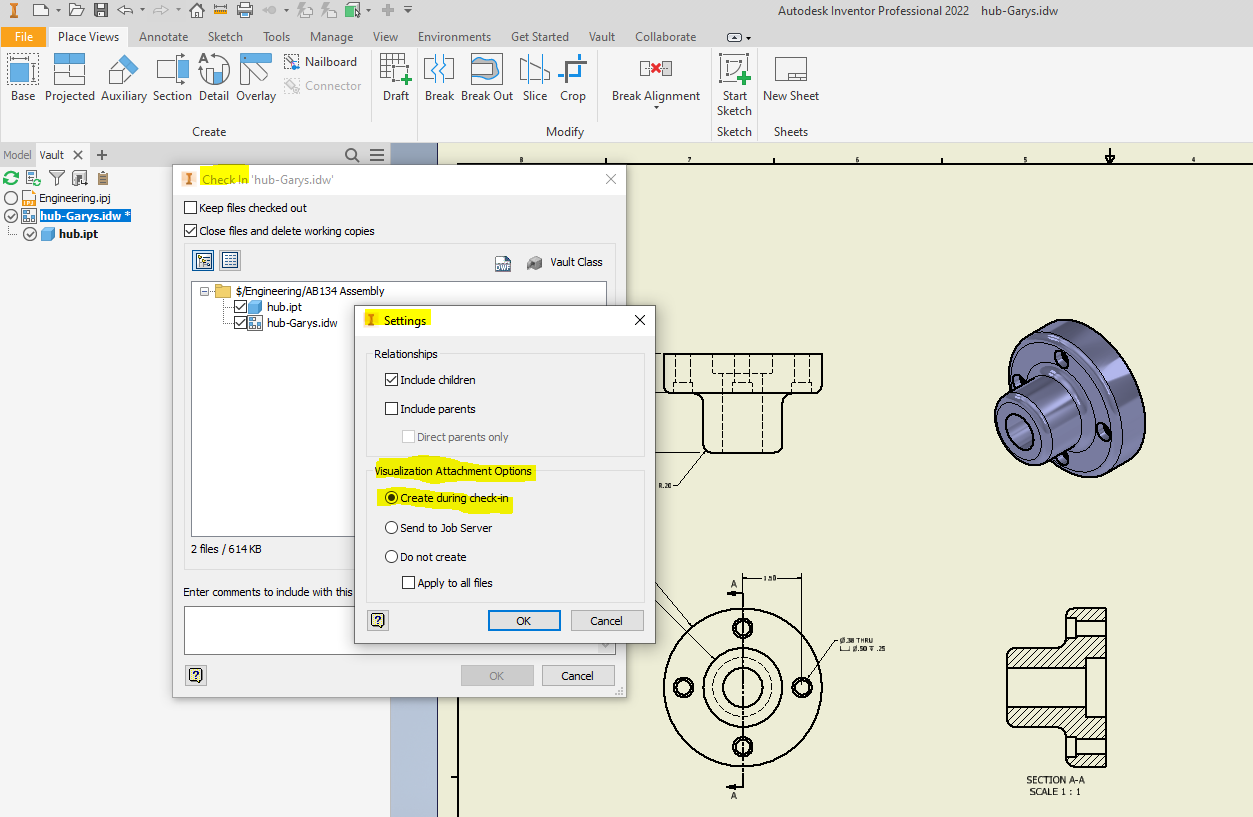Select the Break Out tool
This screenshot has width=1253, height=817.
[x=487, y=78]
